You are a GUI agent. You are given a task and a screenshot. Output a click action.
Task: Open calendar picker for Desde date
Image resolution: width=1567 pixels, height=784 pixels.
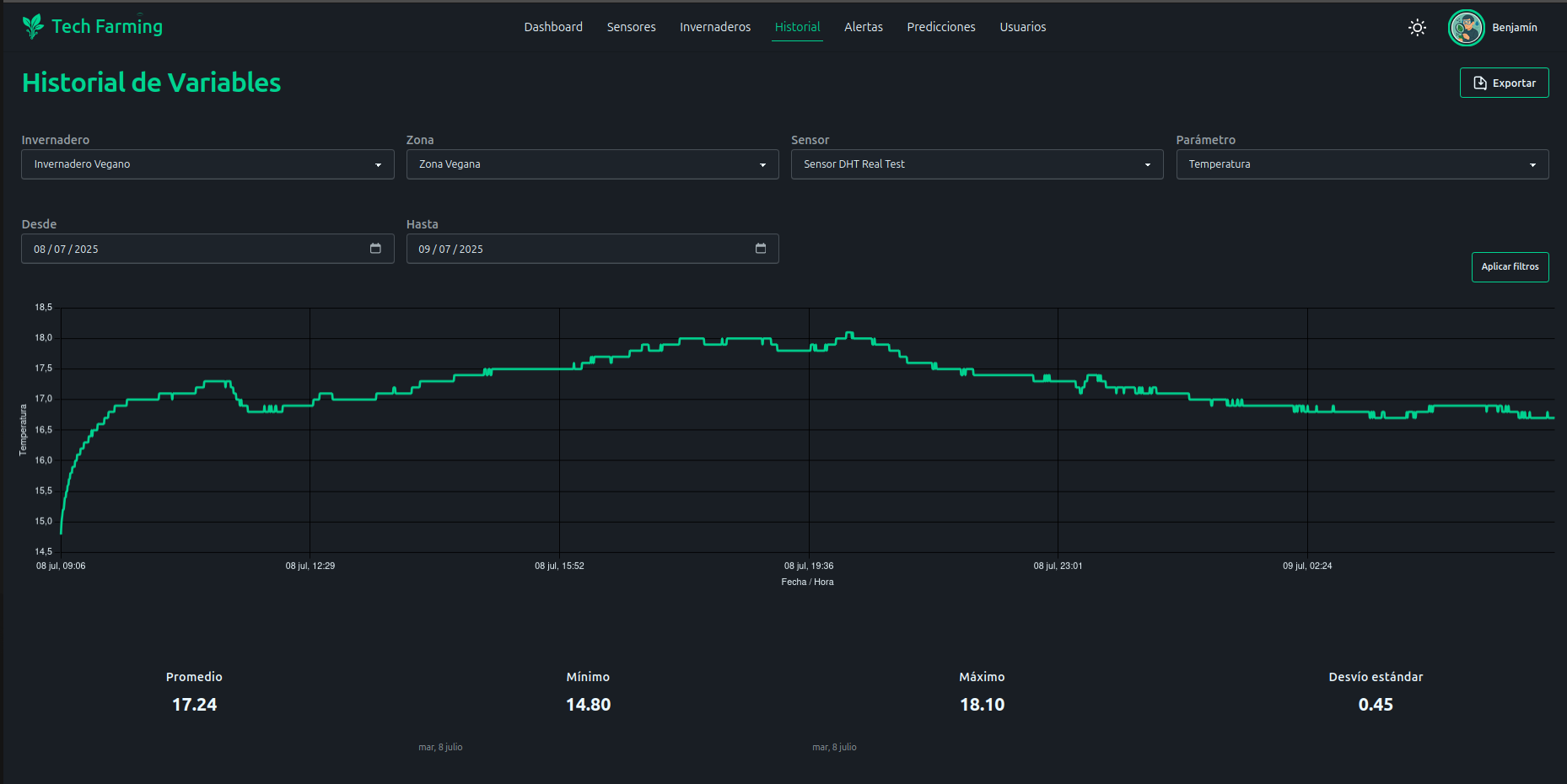click(375, 249)
